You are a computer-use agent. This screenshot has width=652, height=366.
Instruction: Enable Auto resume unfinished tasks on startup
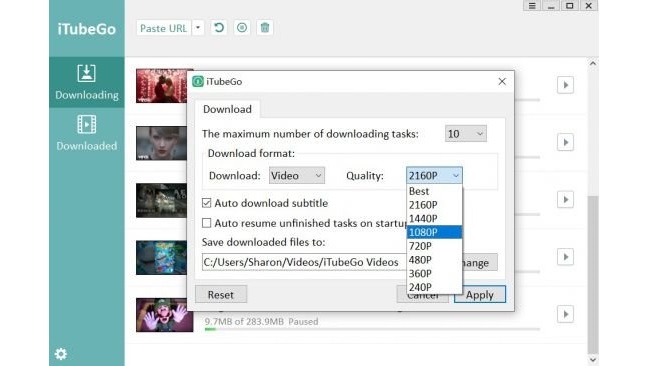click(x=207, y=223)
